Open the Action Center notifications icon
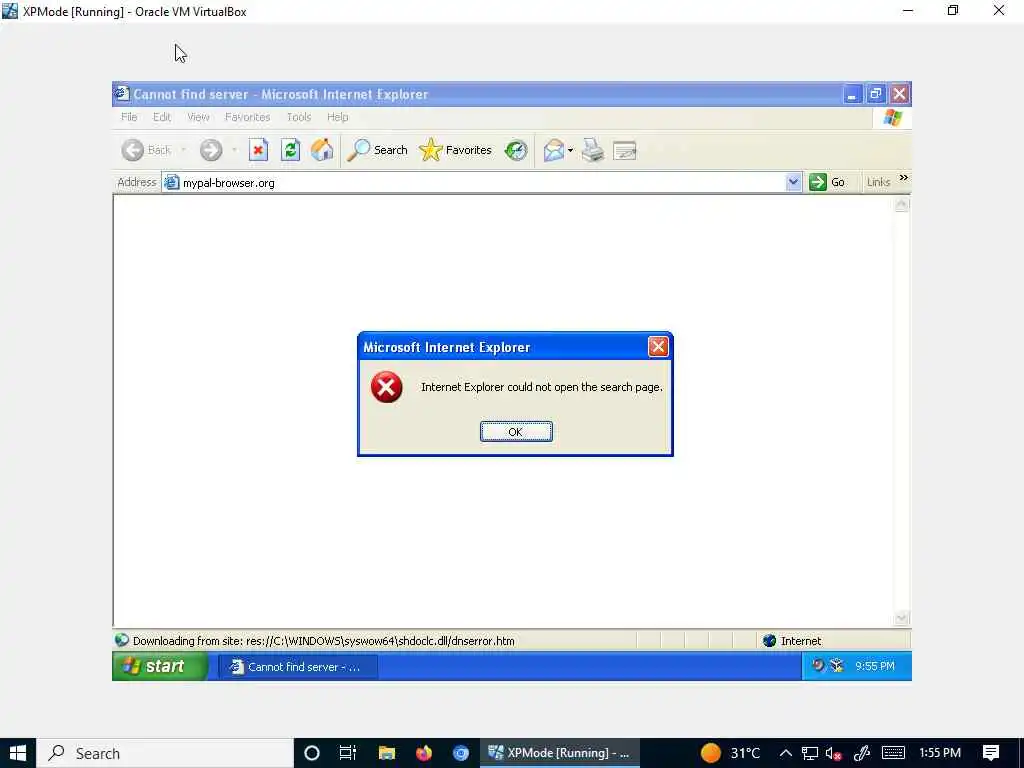The image size is (1024, 768). pos(991,753)
